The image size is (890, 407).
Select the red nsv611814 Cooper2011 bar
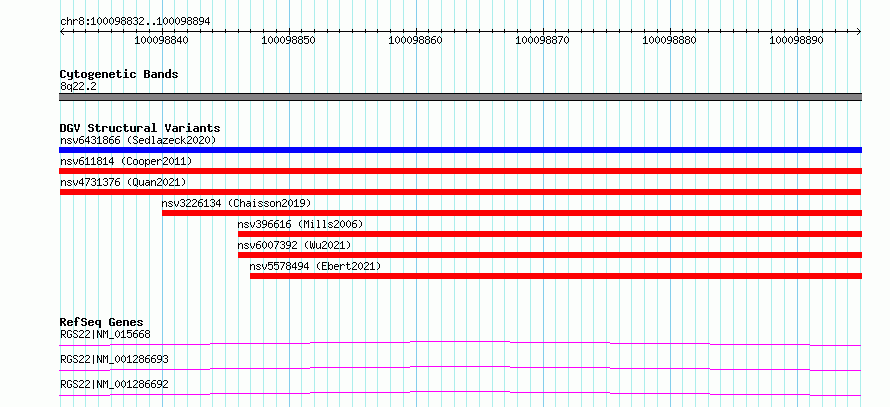pos(460,171)
